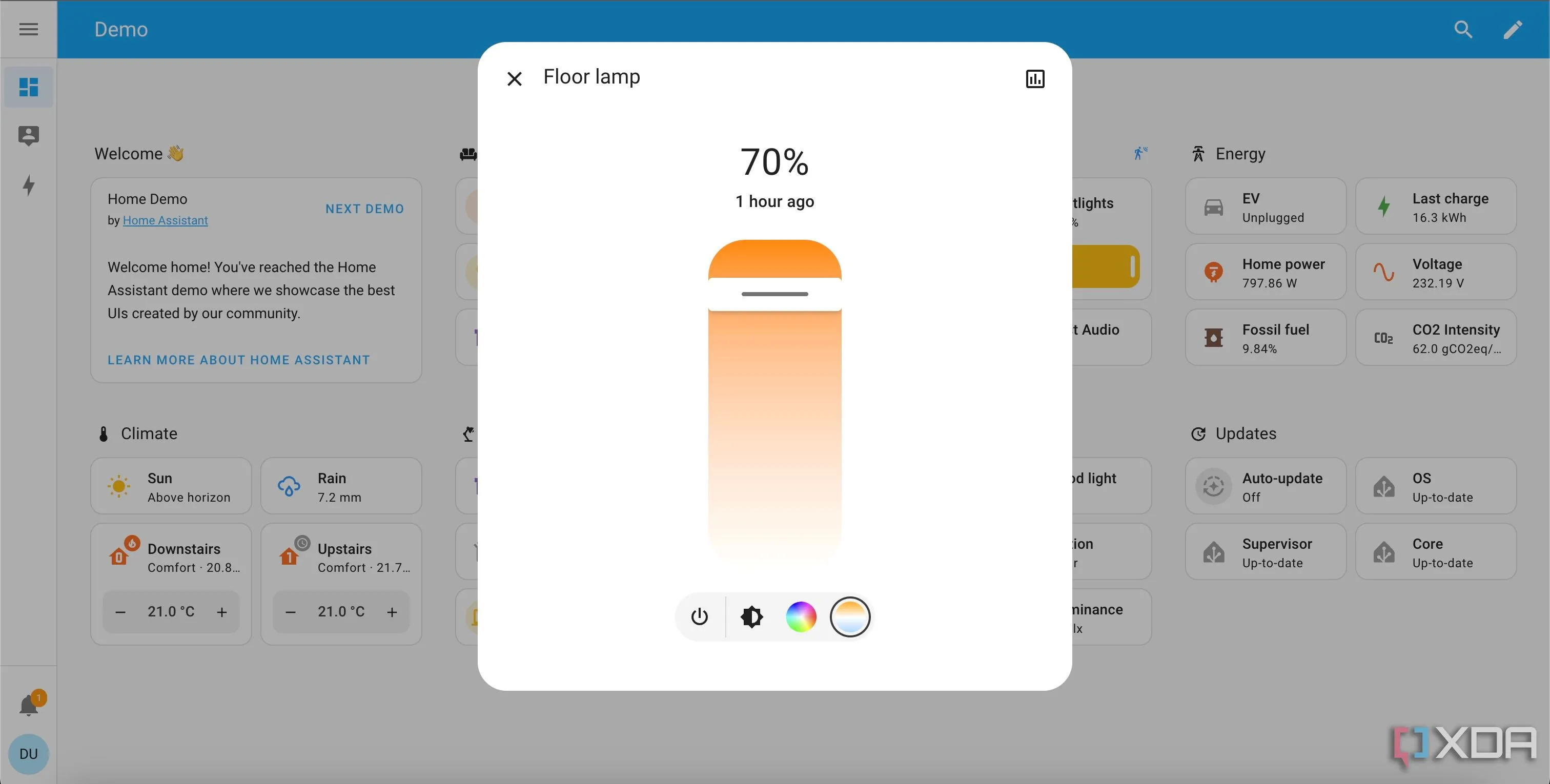Open the dashboard overview sidebar icon

click(x=28, y=87)
